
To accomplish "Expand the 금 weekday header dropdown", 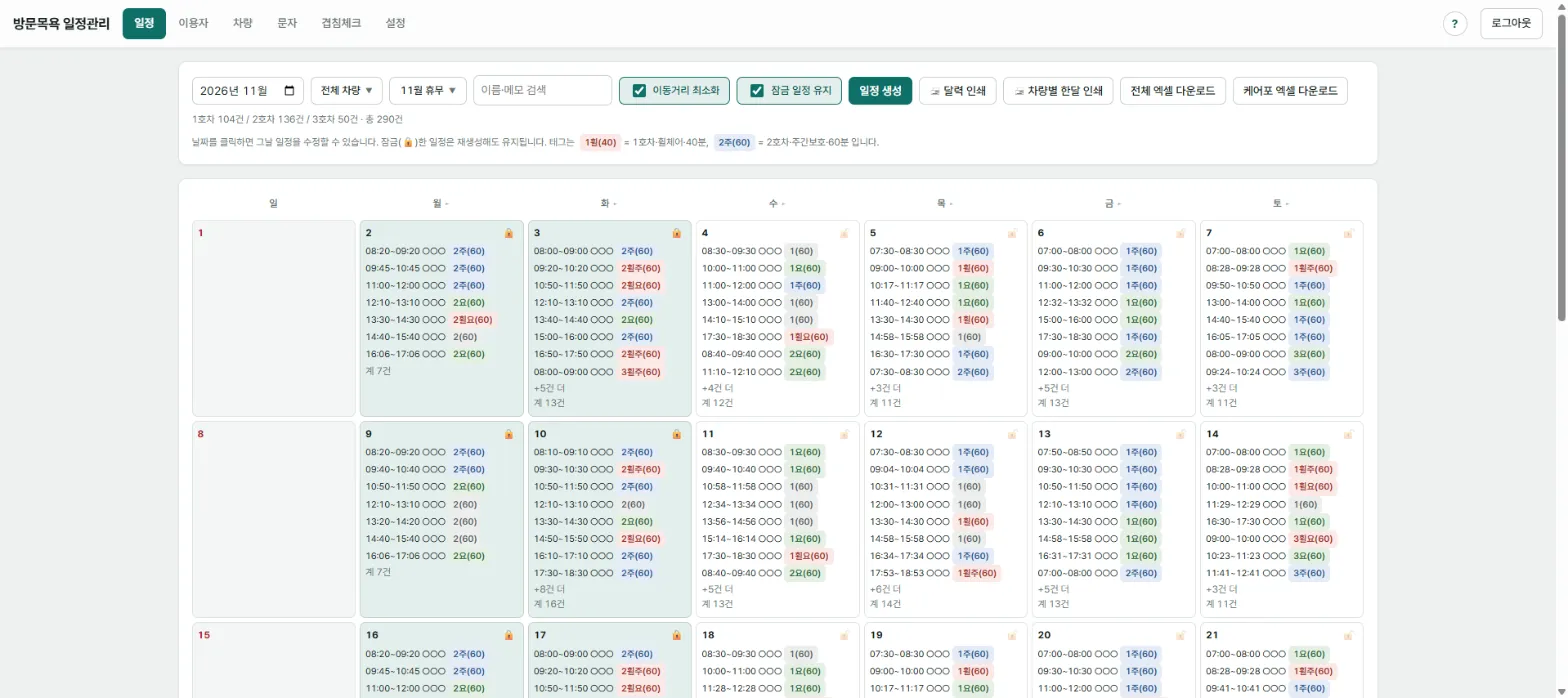I will coord(1112,203).
